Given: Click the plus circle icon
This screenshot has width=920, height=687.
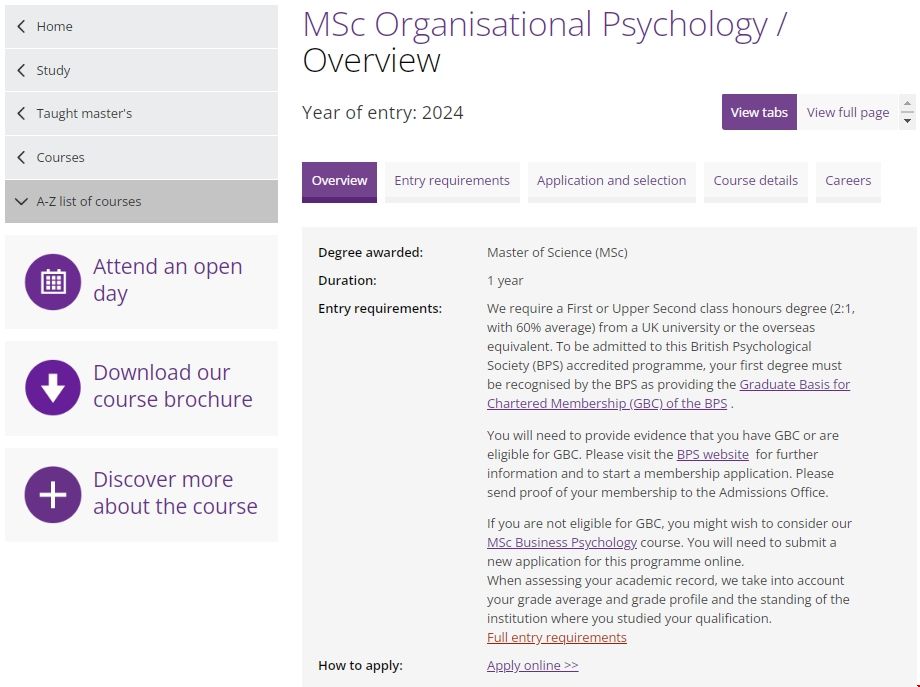Looking at the screenshot, I should click(x=53, y=494).
